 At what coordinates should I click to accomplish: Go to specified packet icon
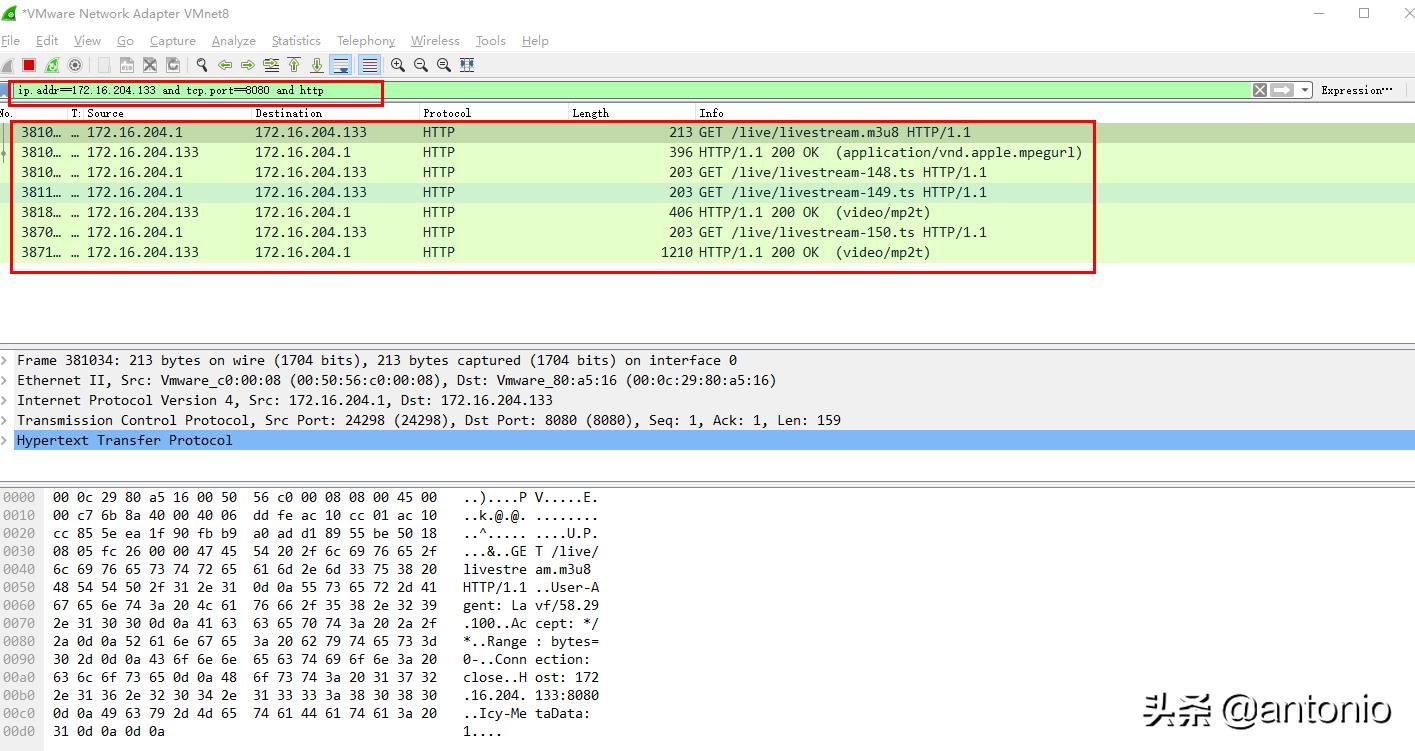click(x=271, y=65)
